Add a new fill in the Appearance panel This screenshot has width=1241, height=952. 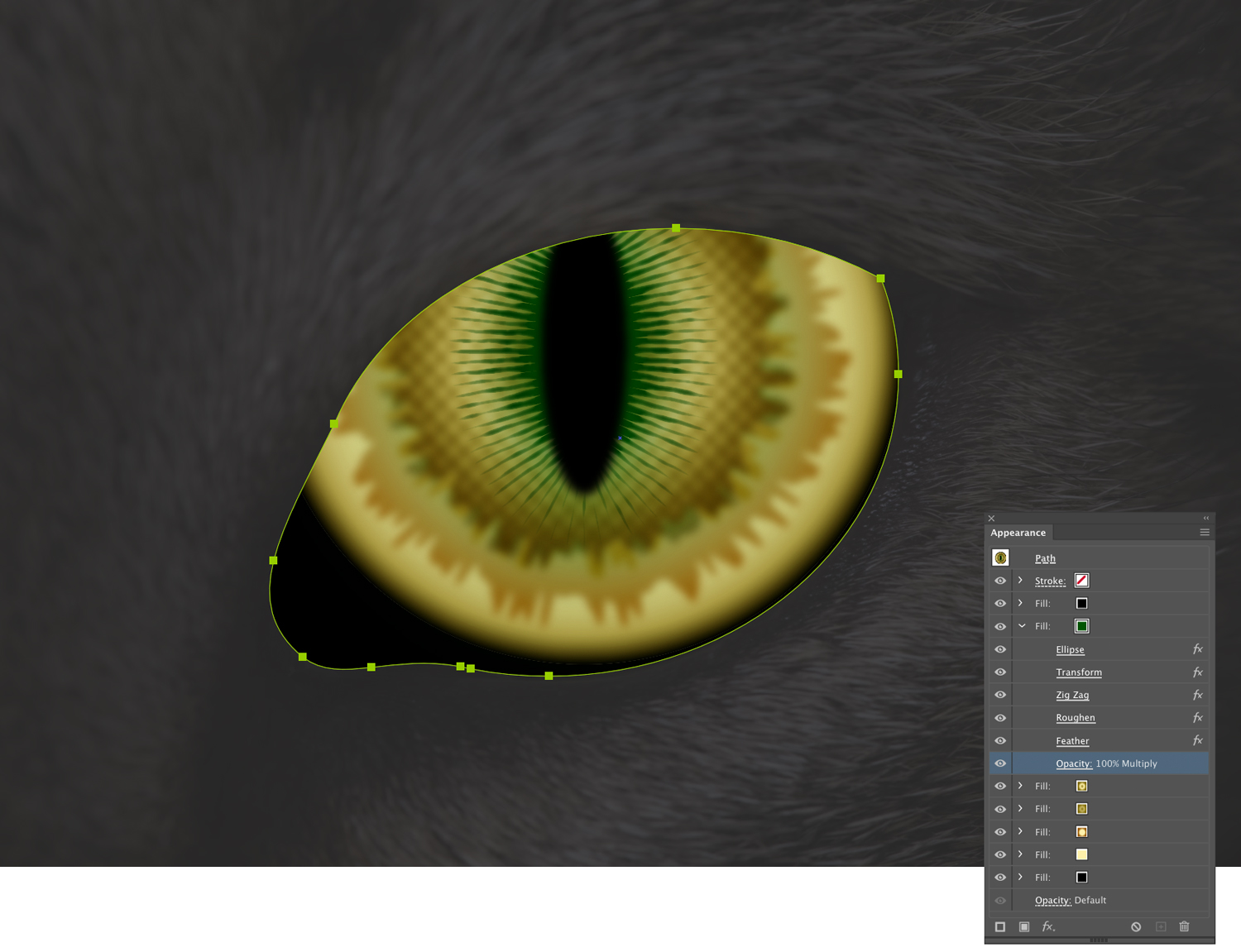point(1023,926)
